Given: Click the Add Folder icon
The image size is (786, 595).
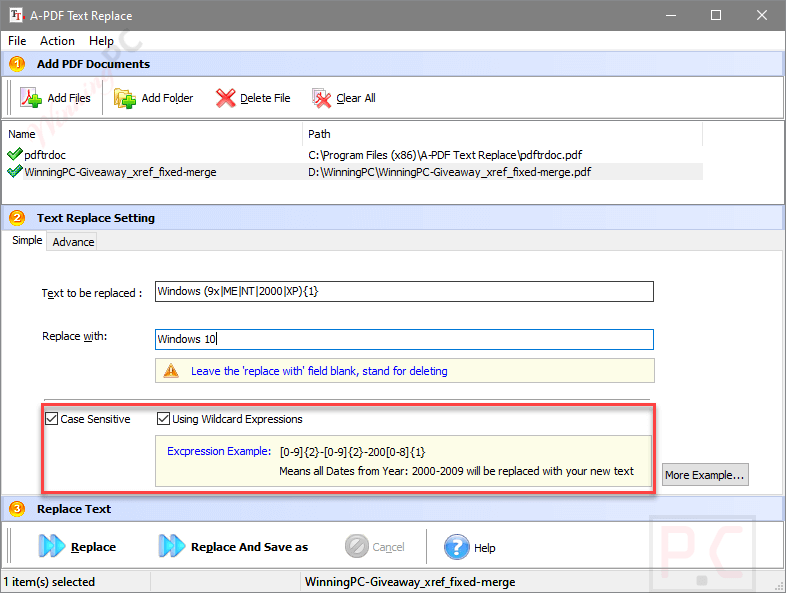Looking at the screenshot, I should pos(124,98).
